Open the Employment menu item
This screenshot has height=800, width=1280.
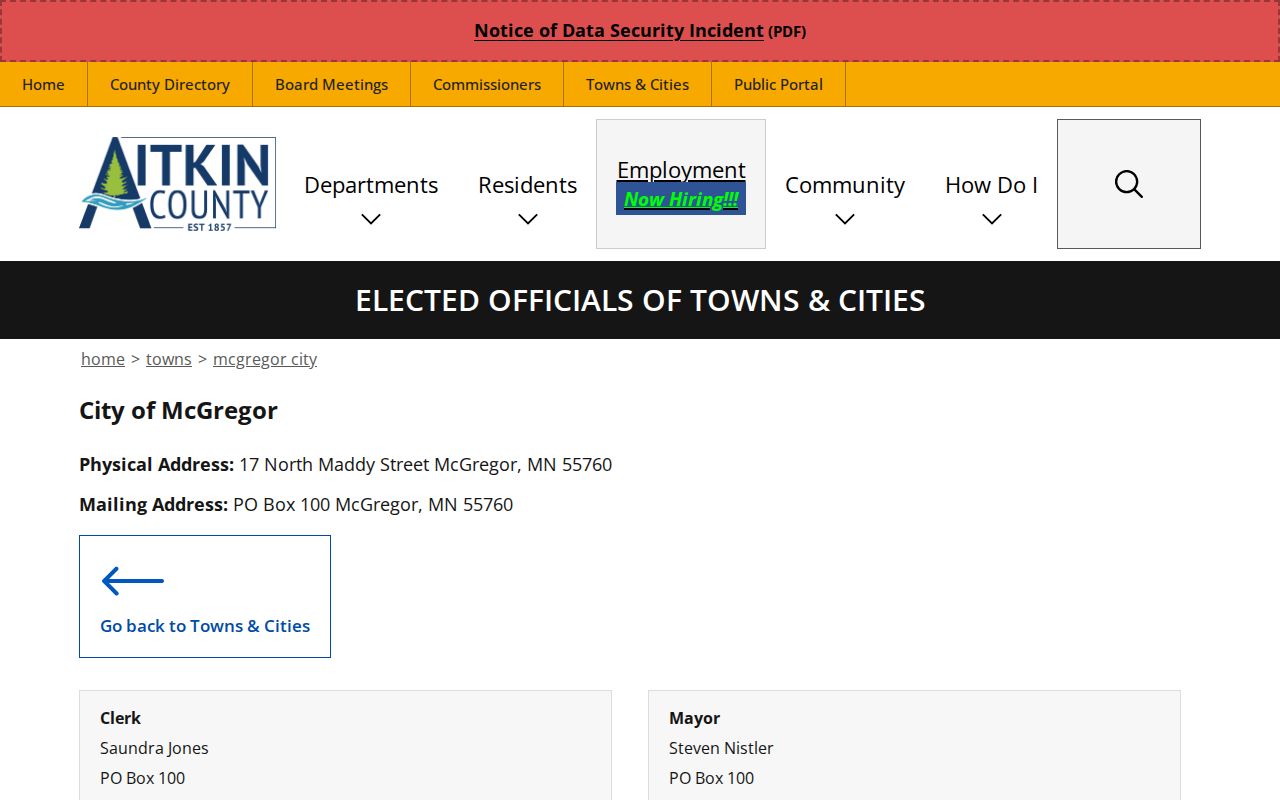(x=681, y=169)
